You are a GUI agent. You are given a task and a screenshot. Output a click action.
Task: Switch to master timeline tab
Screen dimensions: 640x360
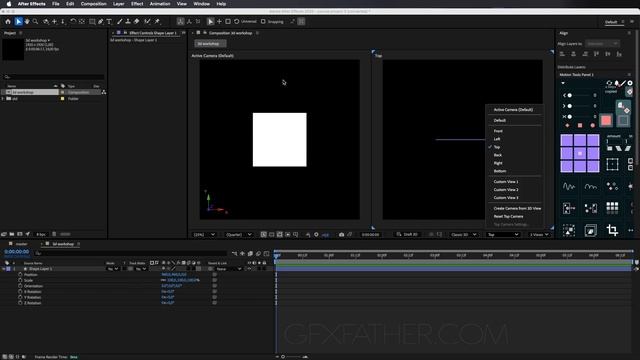[22, 244]
